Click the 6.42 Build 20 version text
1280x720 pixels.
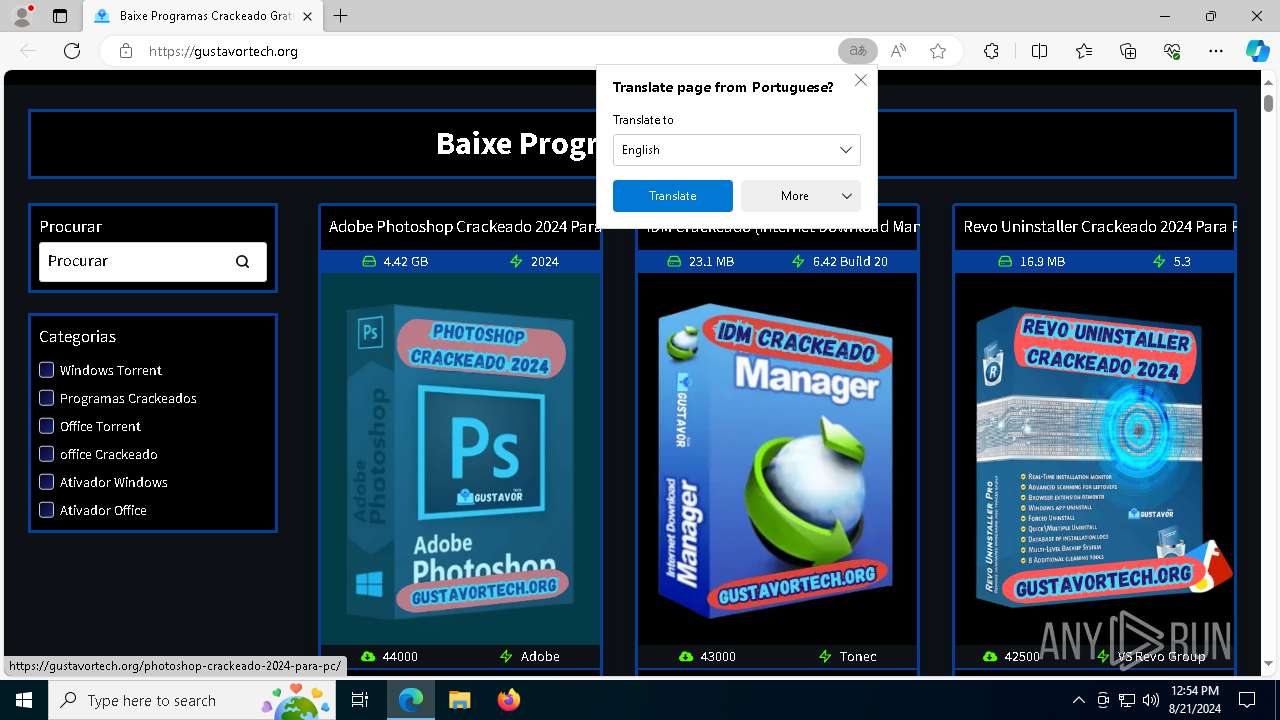tap(850, 262)
